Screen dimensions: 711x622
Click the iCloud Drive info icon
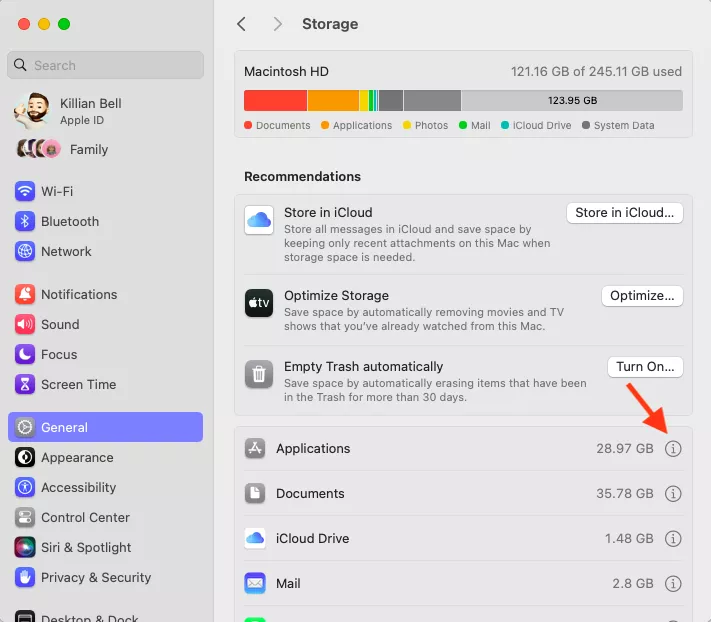[673, 539]
